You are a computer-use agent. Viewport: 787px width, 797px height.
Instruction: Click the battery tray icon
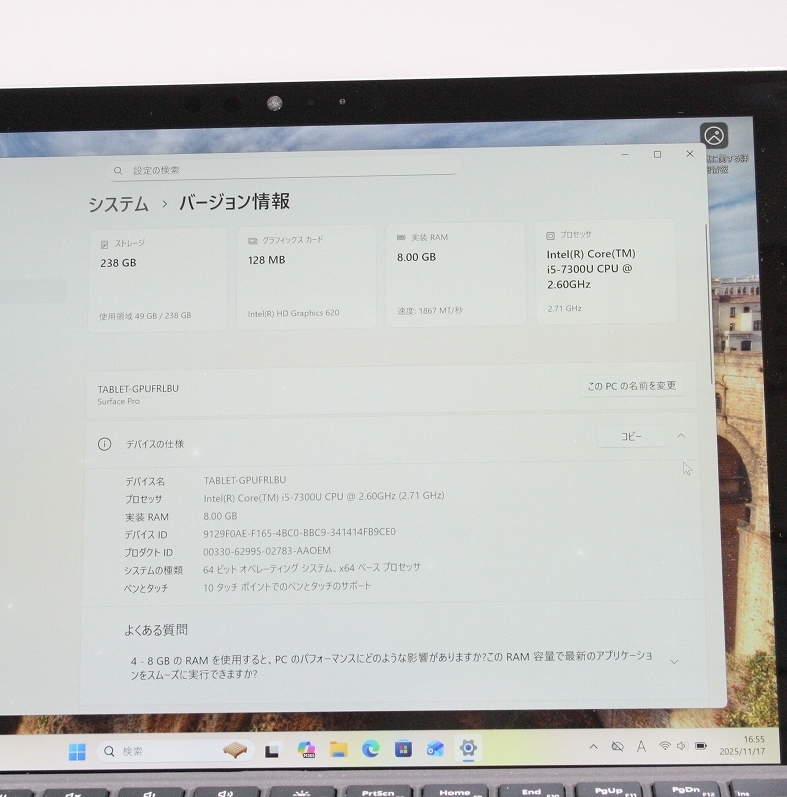701,746
